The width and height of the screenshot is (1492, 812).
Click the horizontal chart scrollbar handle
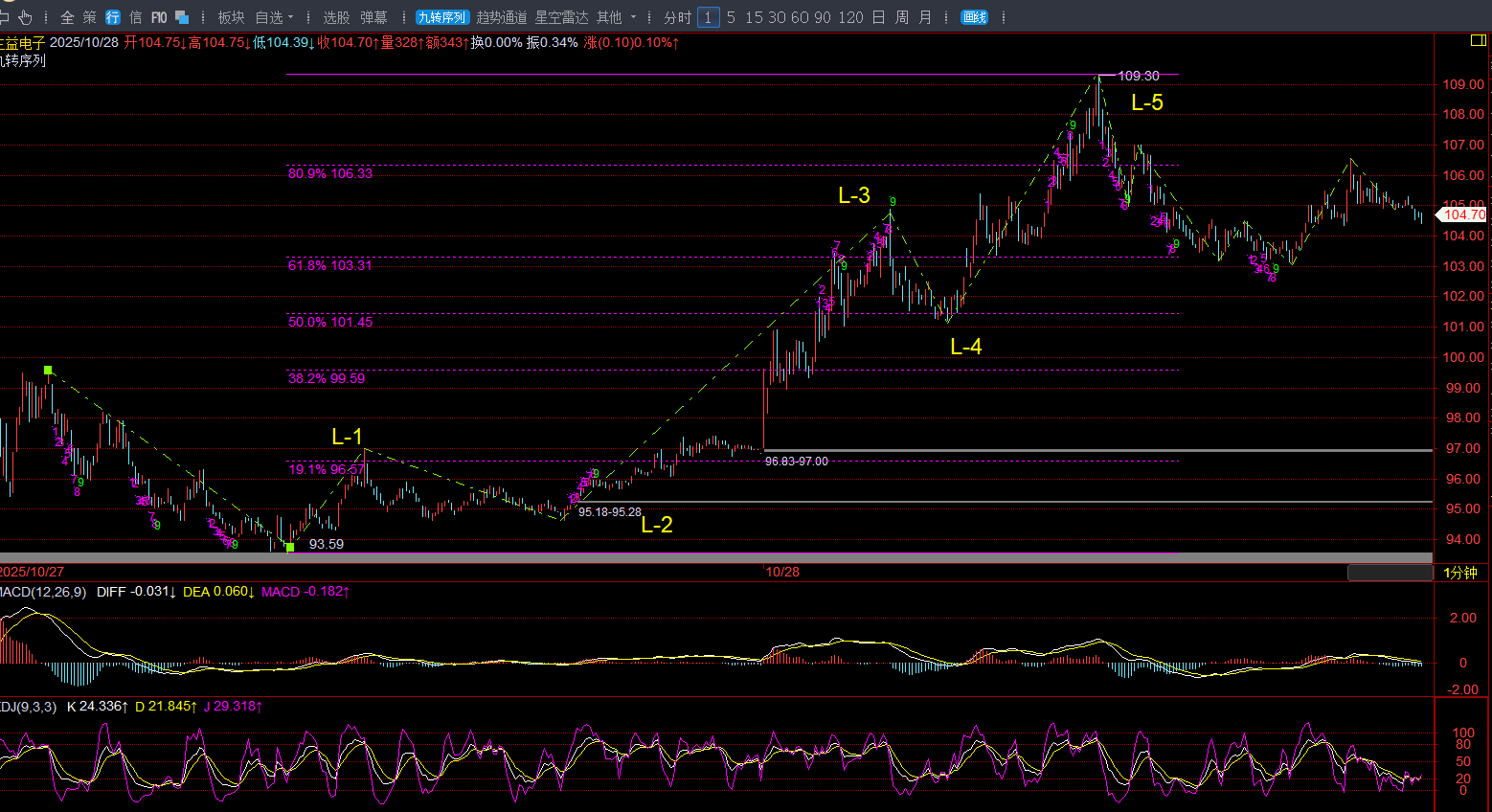click(1390, 573)
